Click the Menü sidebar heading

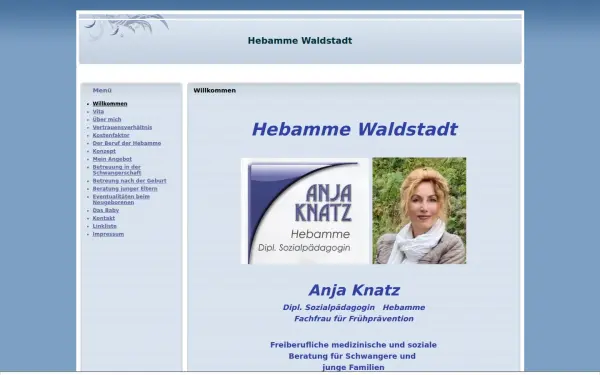[102, 90]
